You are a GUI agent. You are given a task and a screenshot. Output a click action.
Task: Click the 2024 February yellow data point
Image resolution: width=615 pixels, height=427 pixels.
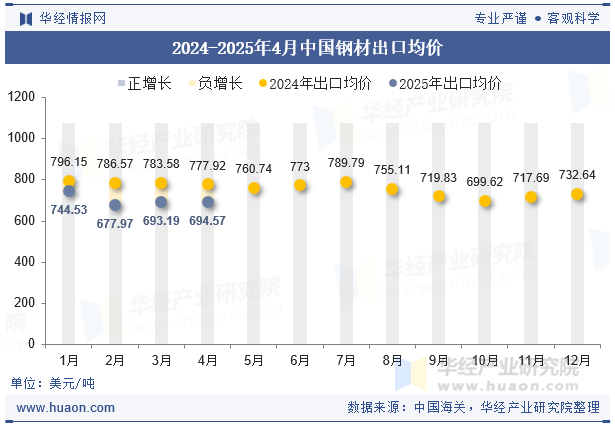[x=115, y=183]
